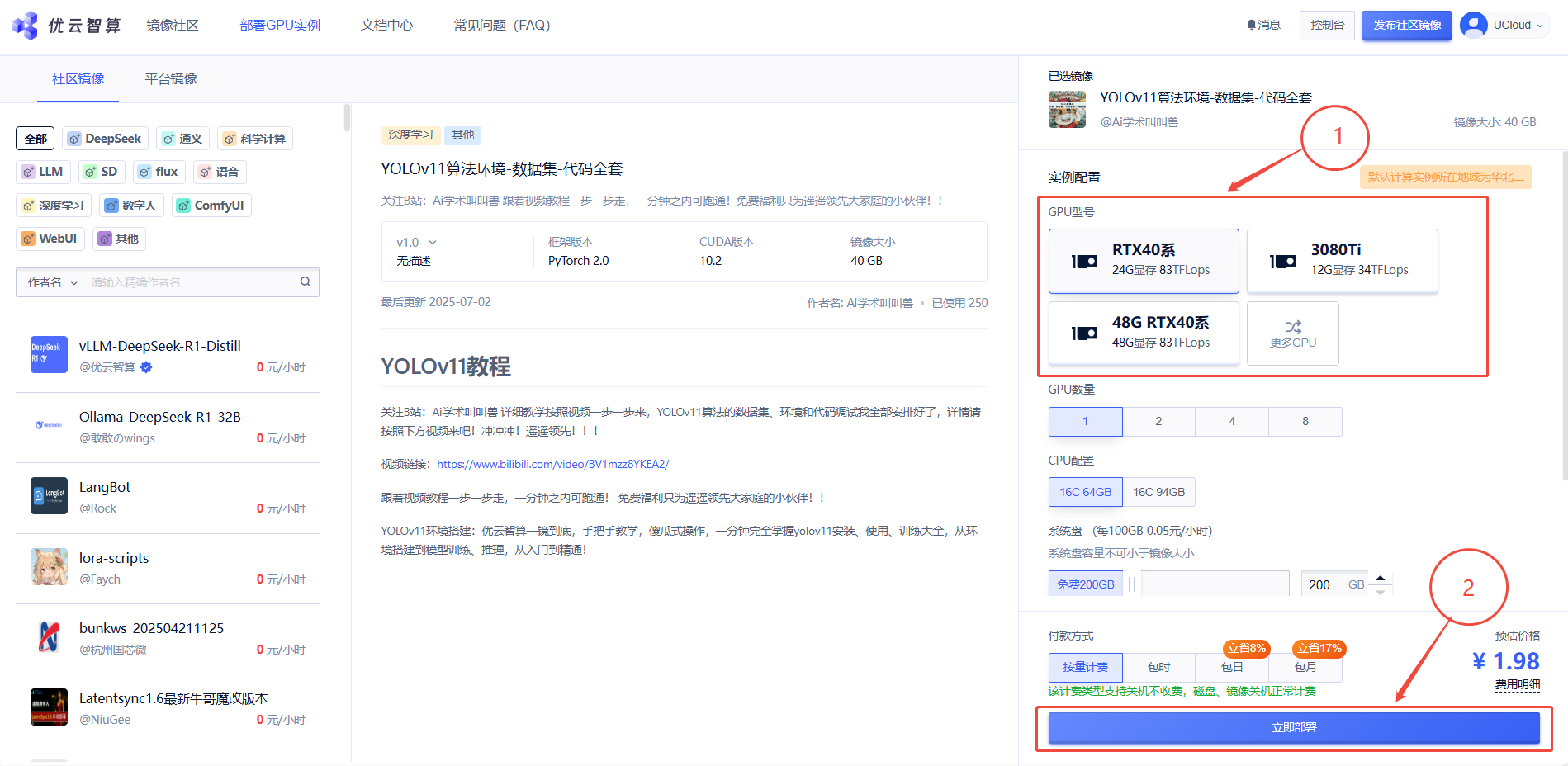Screen dimensions: 1568x766
Task: Filter images by 其他 tag in sidebar
Action: (119, 239)
